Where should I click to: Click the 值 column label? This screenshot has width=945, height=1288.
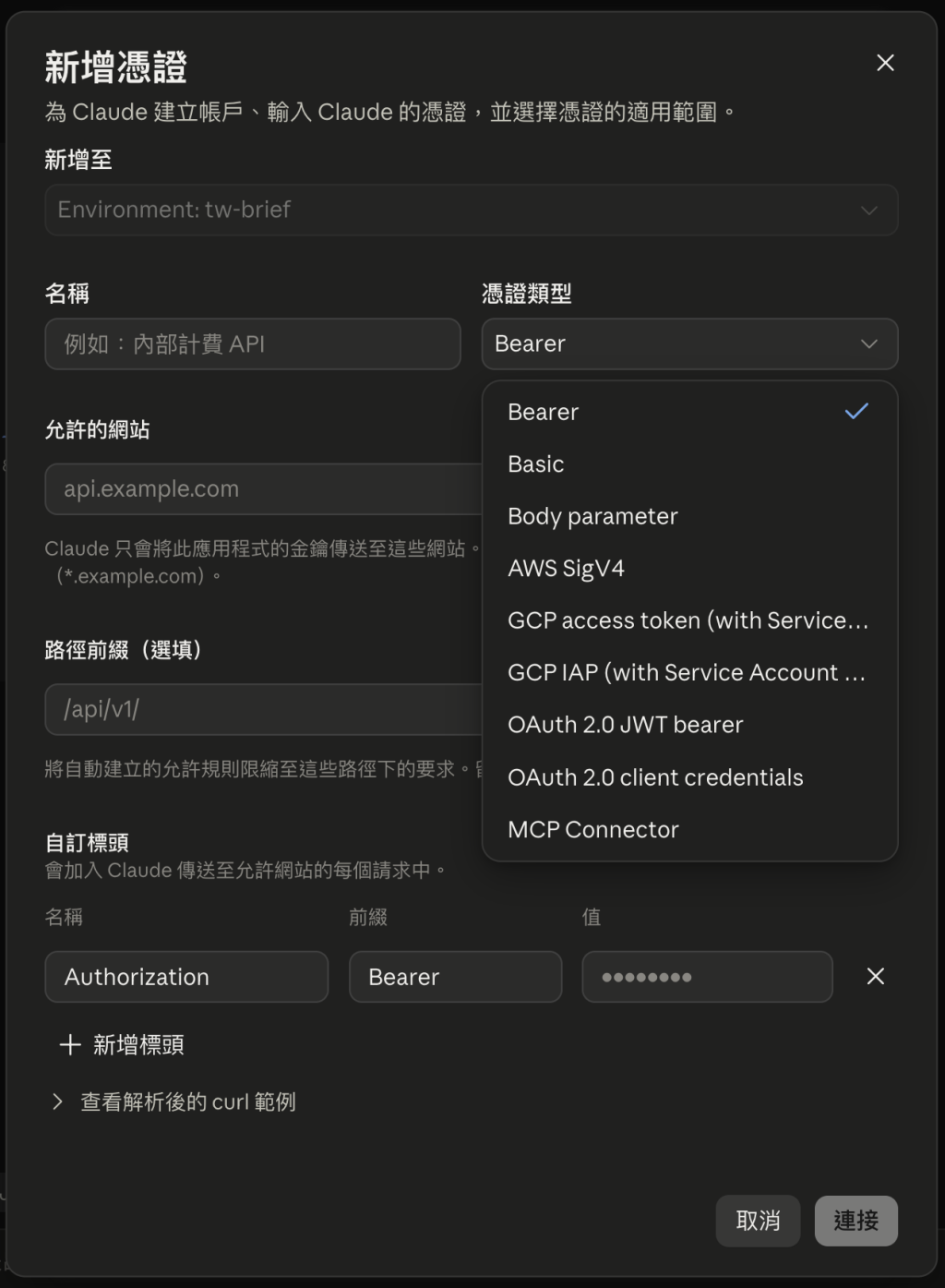click(x=592, y=917)
